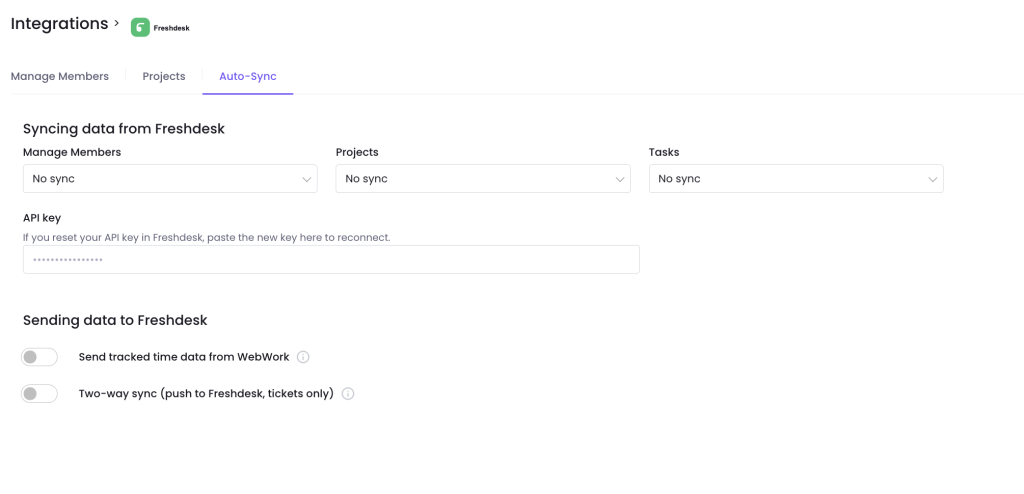Click the Sending data to Freshdesk heading
This screenshot has height=494, width=1024.
tap(115, 320)
